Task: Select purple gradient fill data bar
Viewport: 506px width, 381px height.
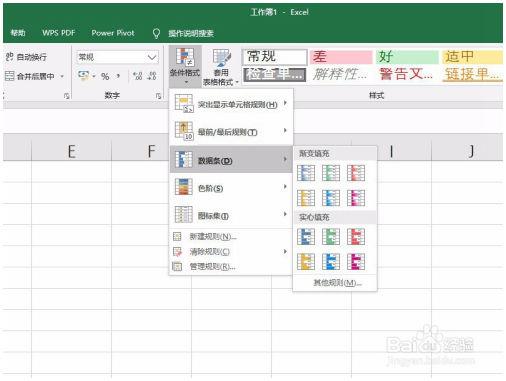Action: [356, 198]
